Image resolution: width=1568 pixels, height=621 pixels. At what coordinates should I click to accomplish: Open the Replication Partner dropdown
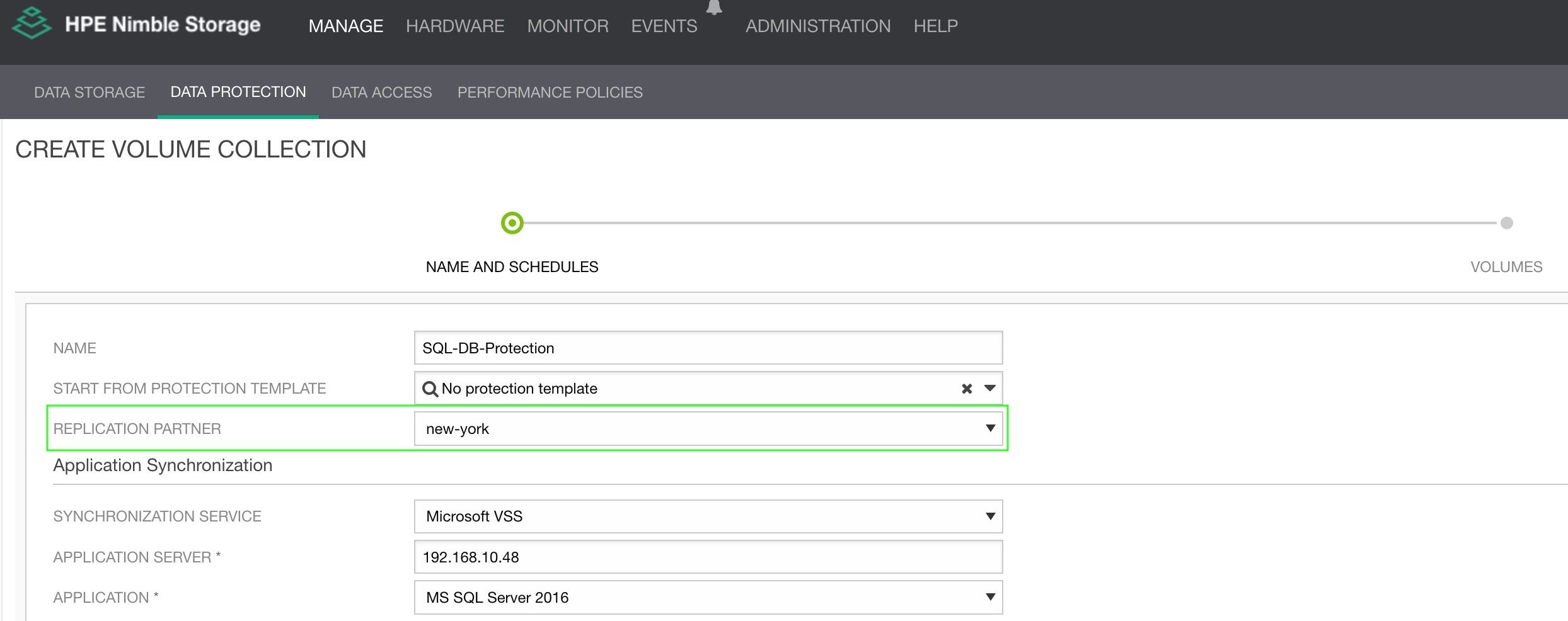click(708, 429)
